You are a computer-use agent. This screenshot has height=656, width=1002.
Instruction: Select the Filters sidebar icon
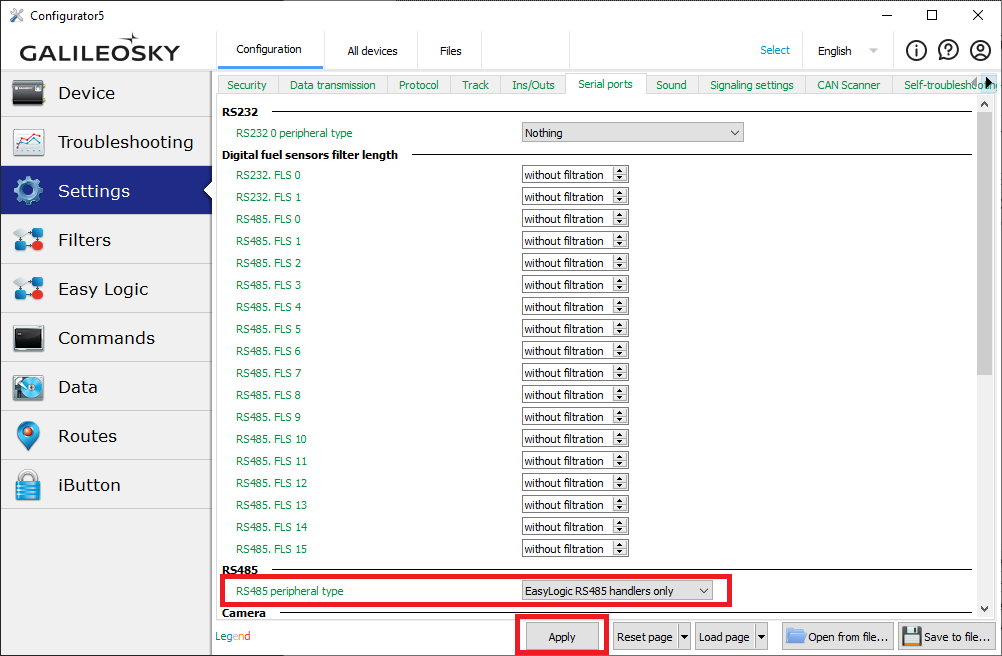pos(28,240)
